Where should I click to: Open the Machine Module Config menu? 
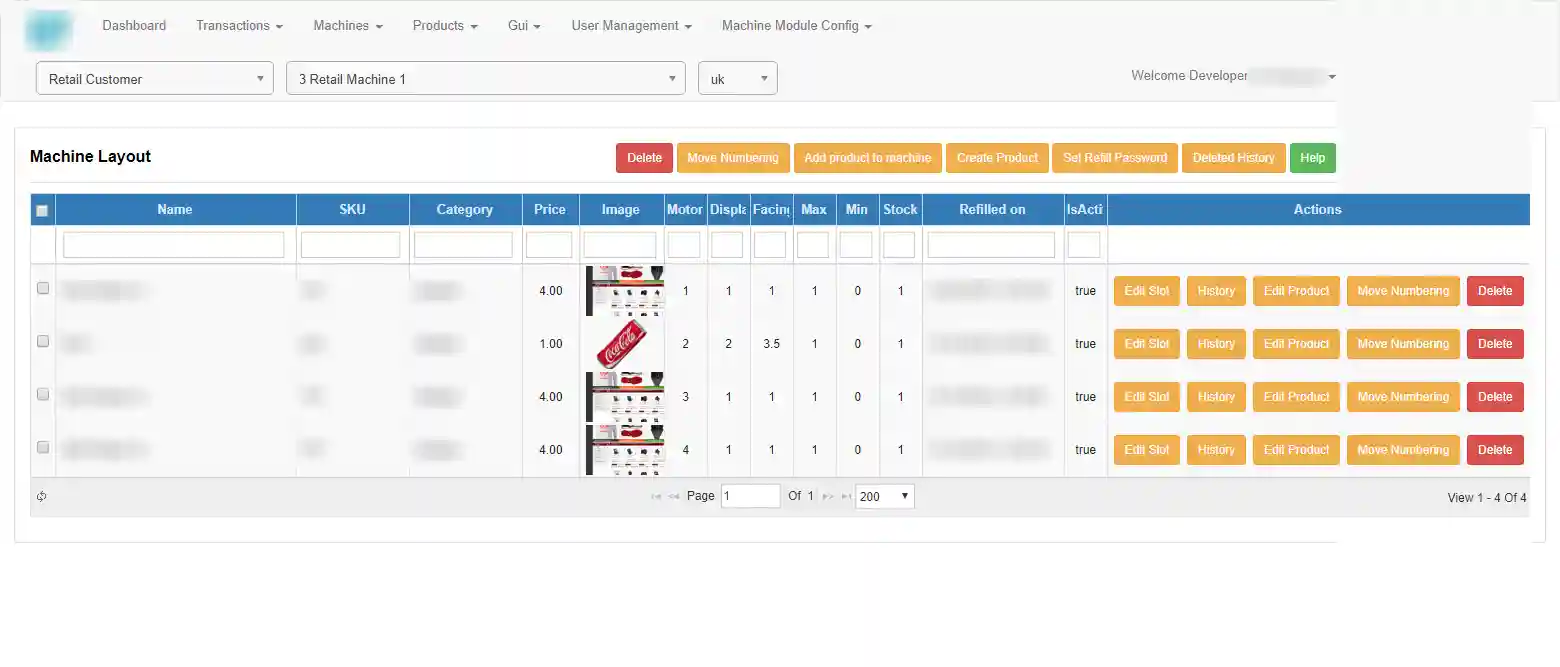click(x=796, y=25)
